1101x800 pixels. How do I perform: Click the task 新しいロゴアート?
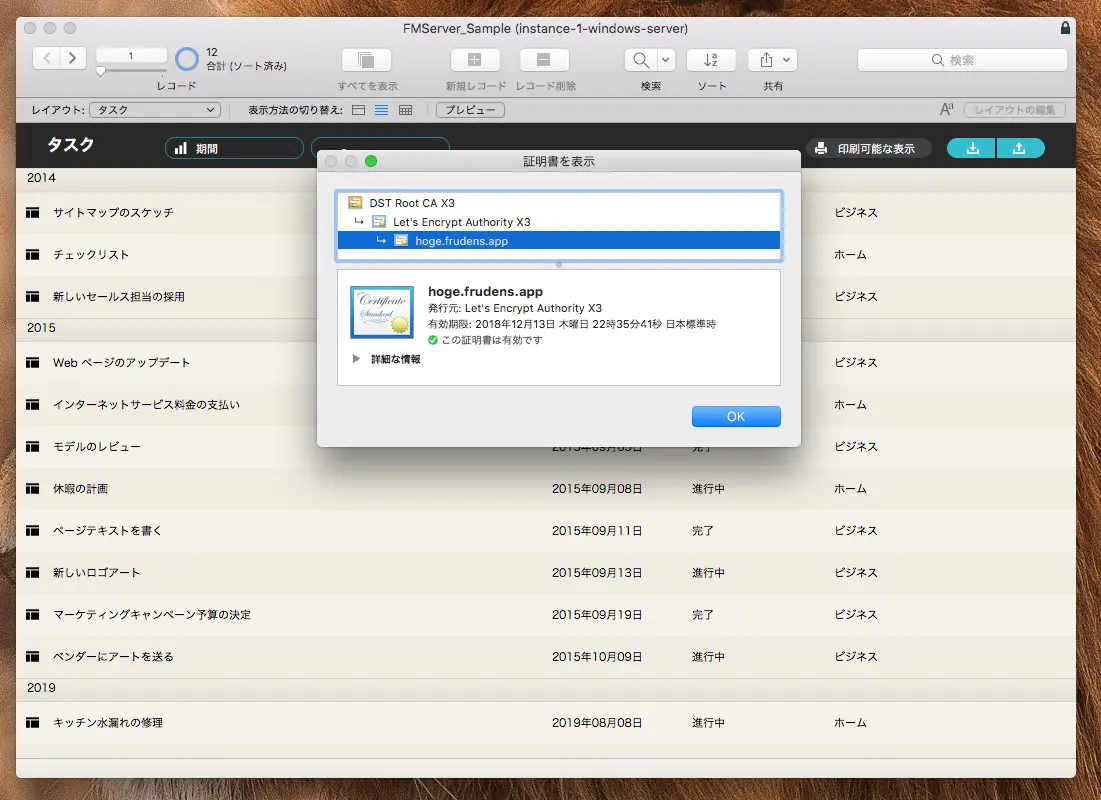pos(96,573)
